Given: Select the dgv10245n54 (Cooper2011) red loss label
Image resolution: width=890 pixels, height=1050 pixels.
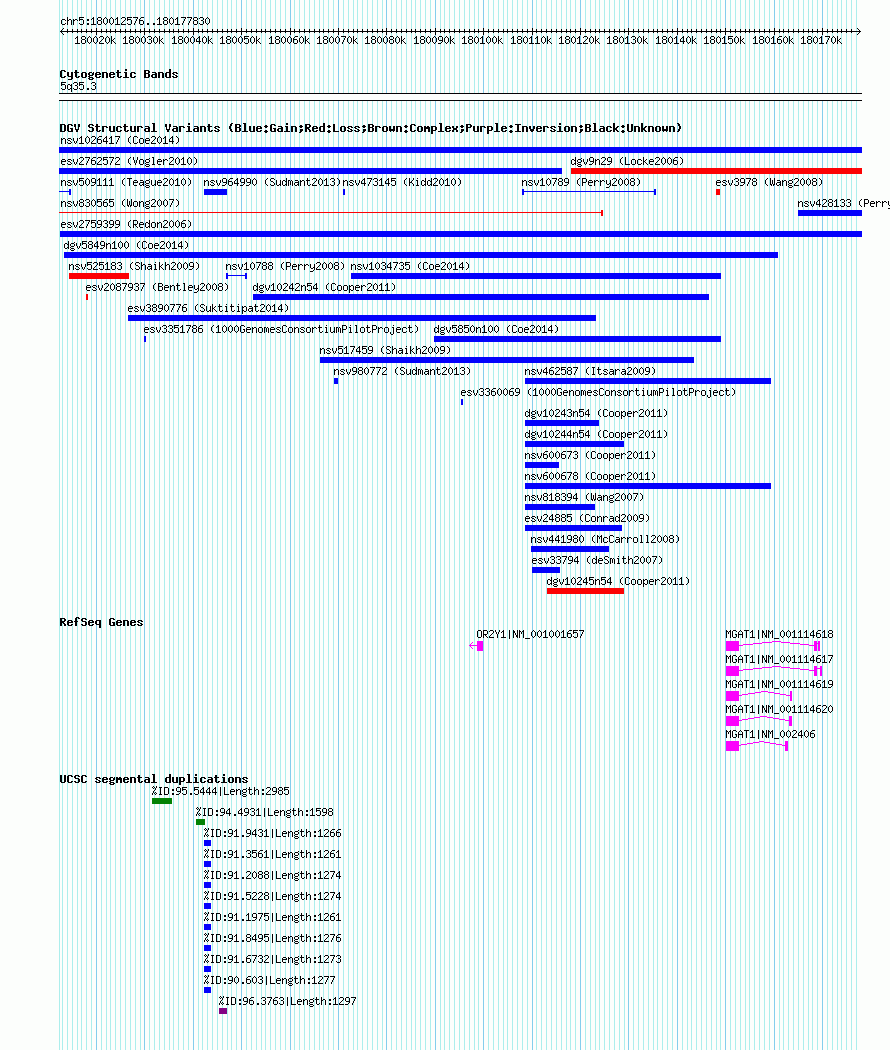Looking at the screenshot, I should click(618, 582).
